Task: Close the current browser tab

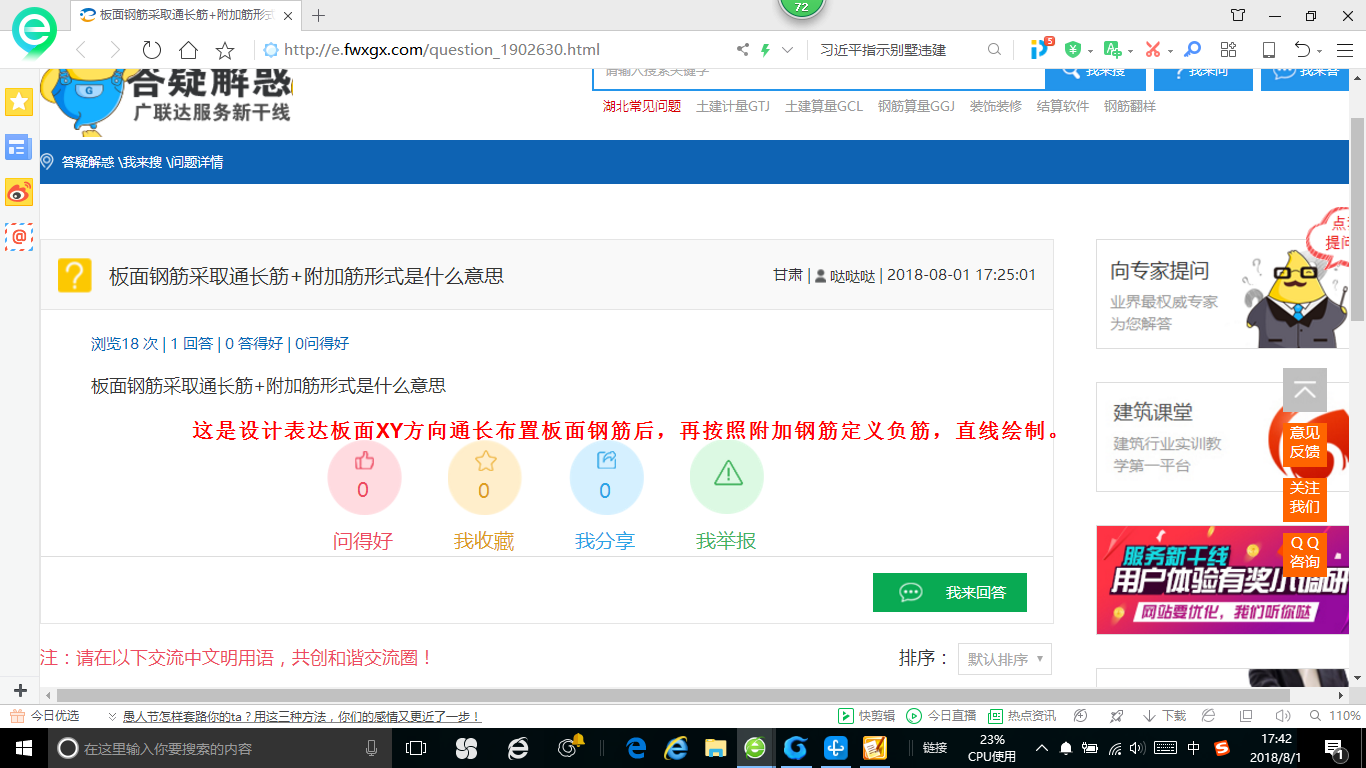Action: (x=289, y=15)
